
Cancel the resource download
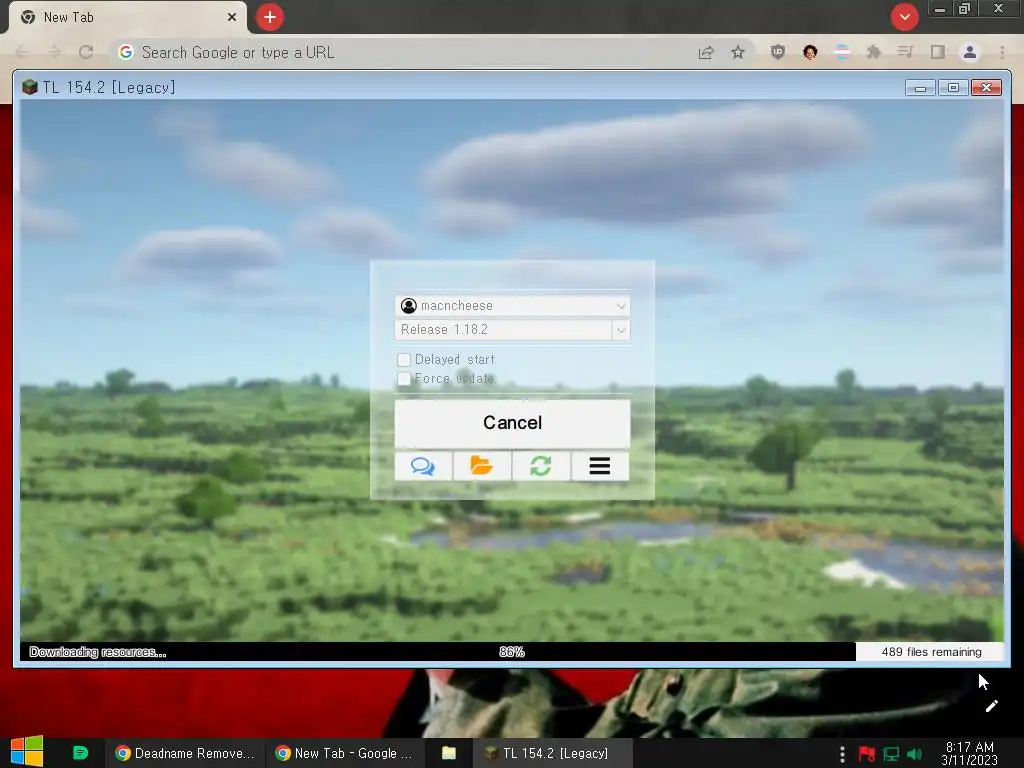(x=512, y=423)
